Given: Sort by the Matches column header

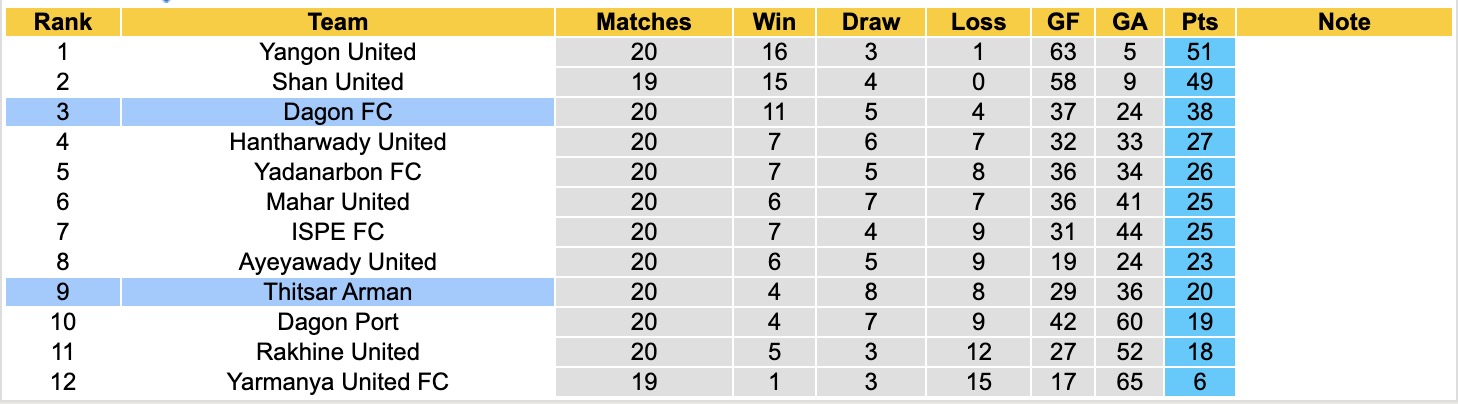Looking at the screenshot, I should pos(643,22).
